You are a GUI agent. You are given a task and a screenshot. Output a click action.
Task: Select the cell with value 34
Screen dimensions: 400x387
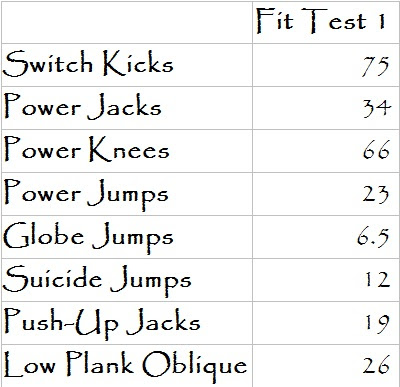[x=326, y=108]
